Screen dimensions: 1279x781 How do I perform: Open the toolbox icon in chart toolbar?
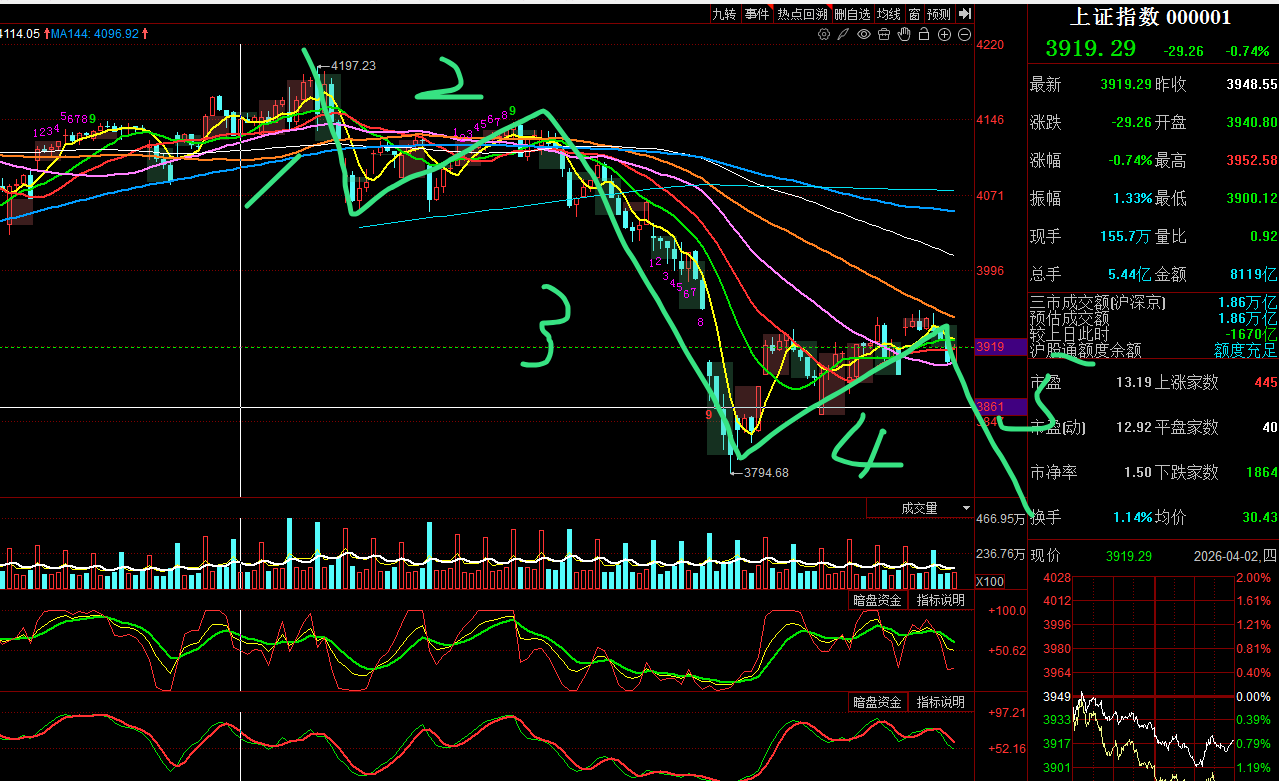tap(883, 34)
